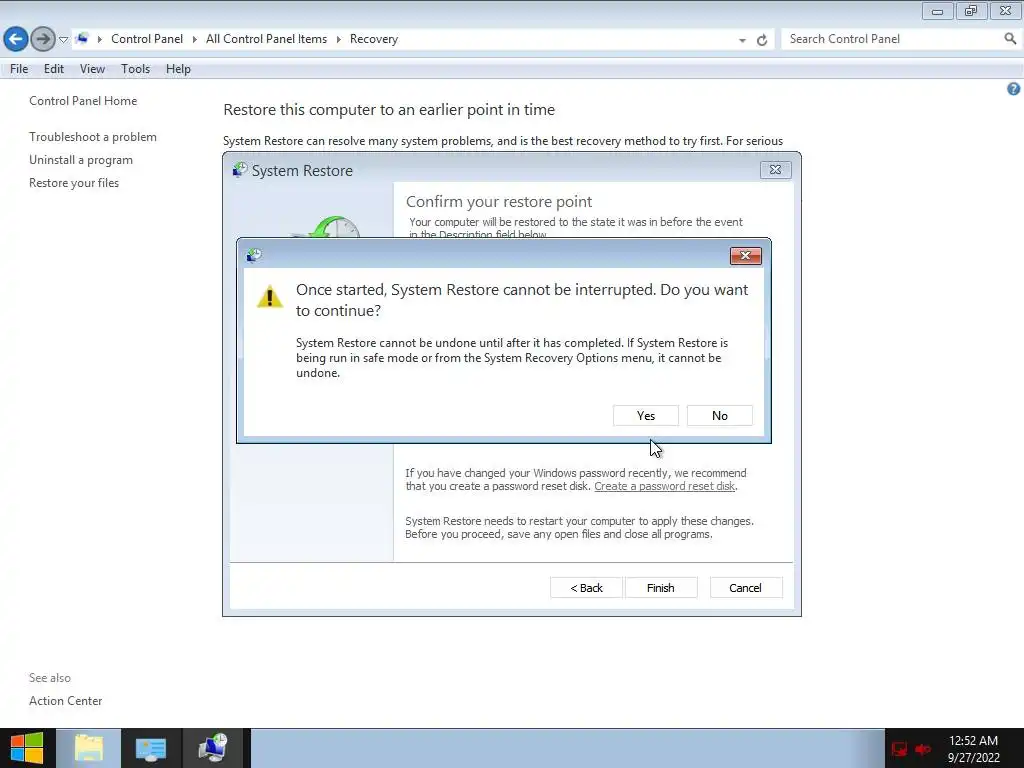Go to the previous step with Back button
The image size is (1024, 768).
(586, 588)
